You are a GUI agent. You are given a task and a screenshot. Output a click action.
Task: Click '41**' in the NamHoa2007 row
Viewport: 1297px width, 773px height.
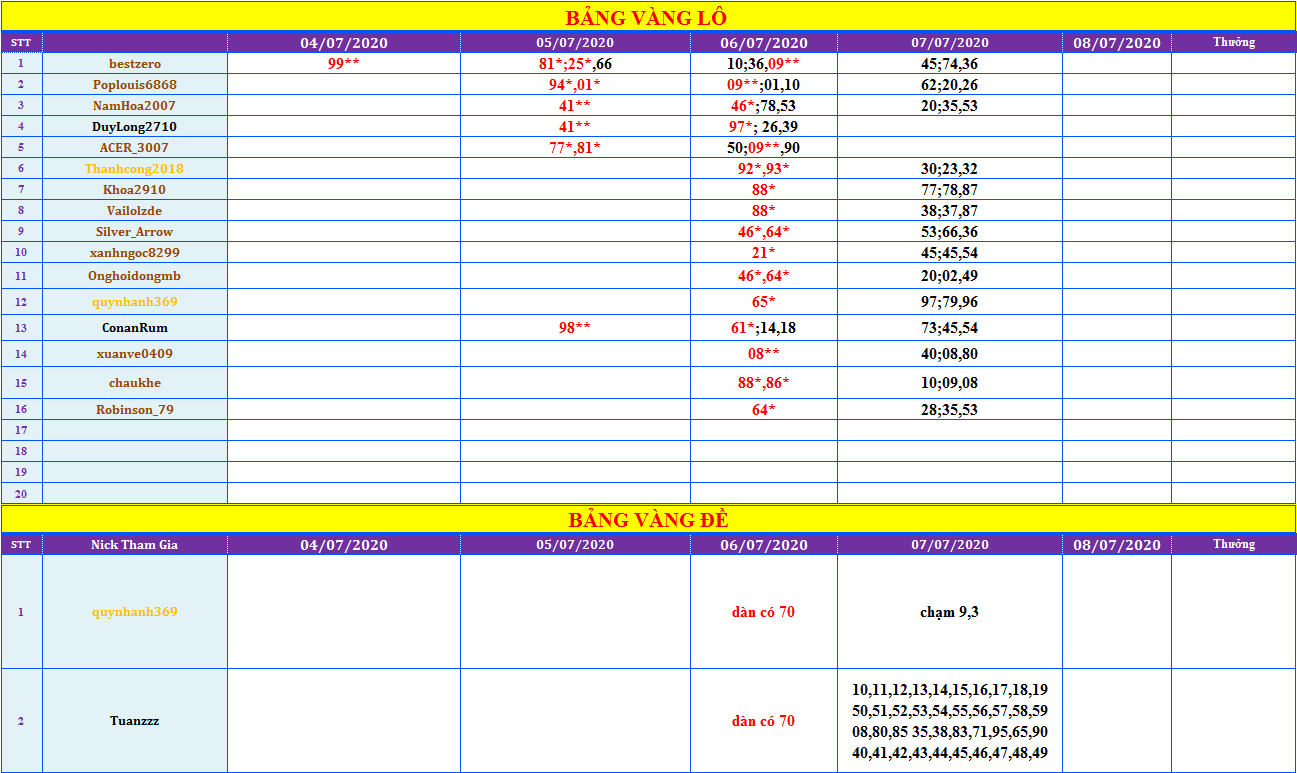pyautogui.click(x=575, y=106)
